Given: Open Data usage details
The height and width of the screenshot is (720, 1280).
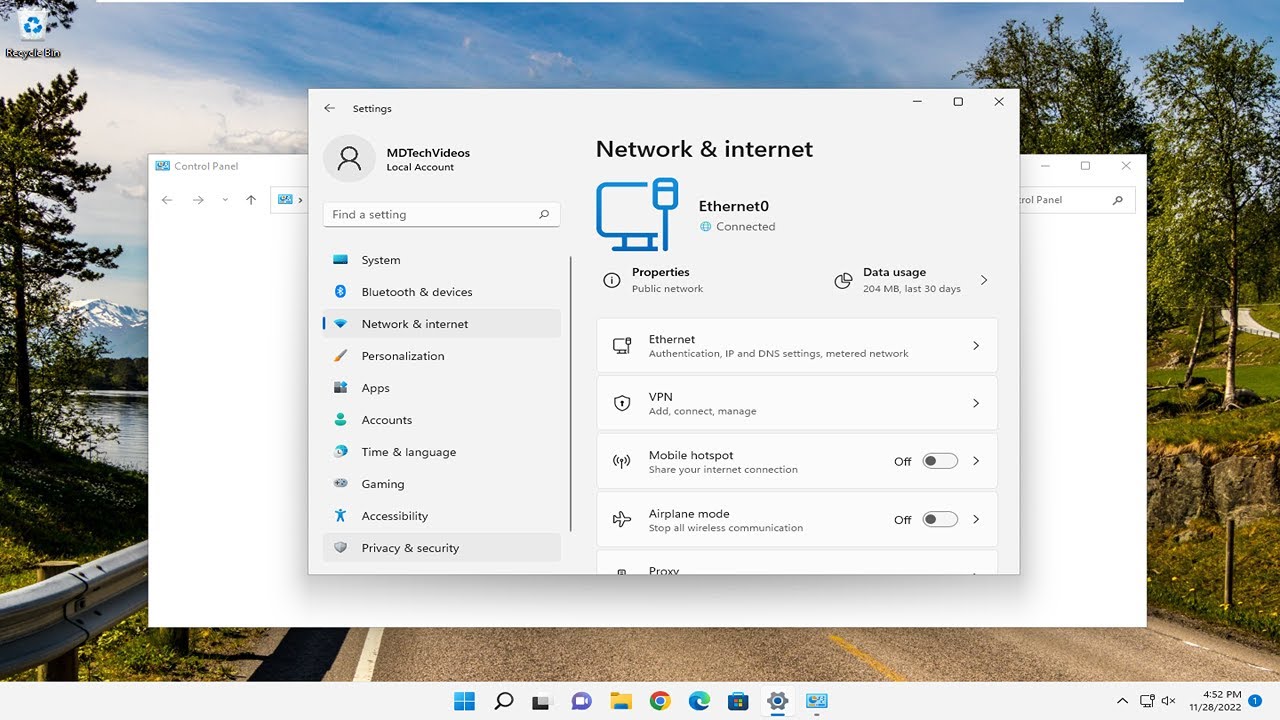Looking at the screenshot, I should coord(912,280).
